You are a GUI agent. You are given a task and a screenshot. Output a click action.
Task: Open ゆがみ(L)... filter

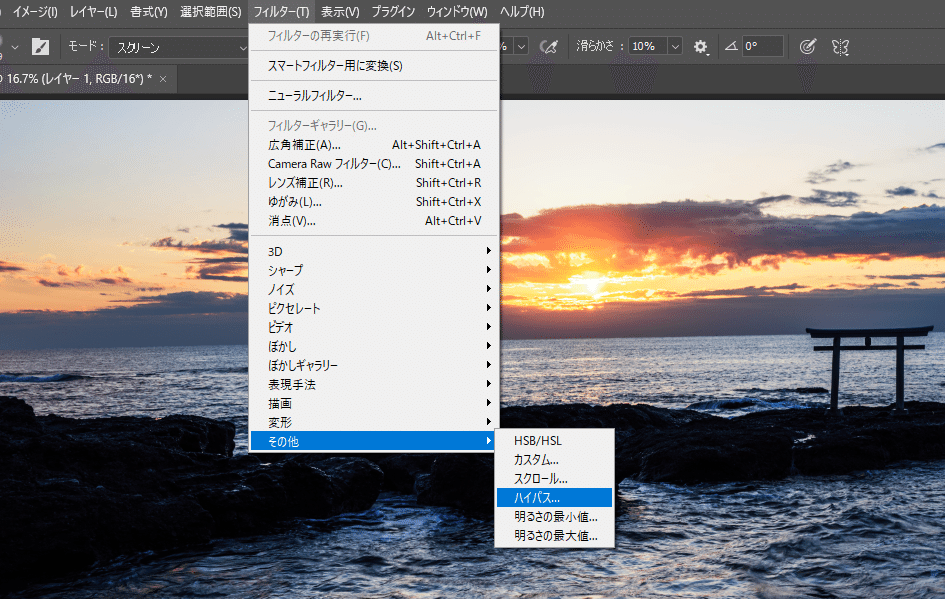(x=374, y=202)
